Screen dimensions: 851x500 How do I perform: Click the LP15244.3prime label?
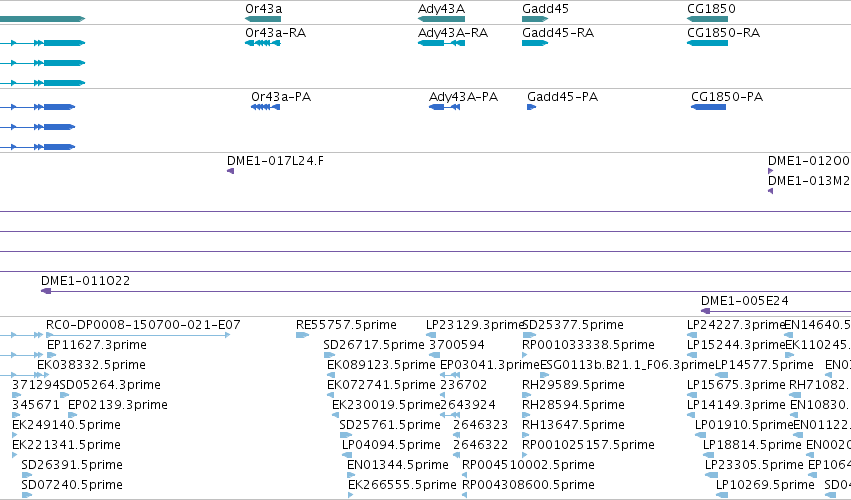(735, 345)
